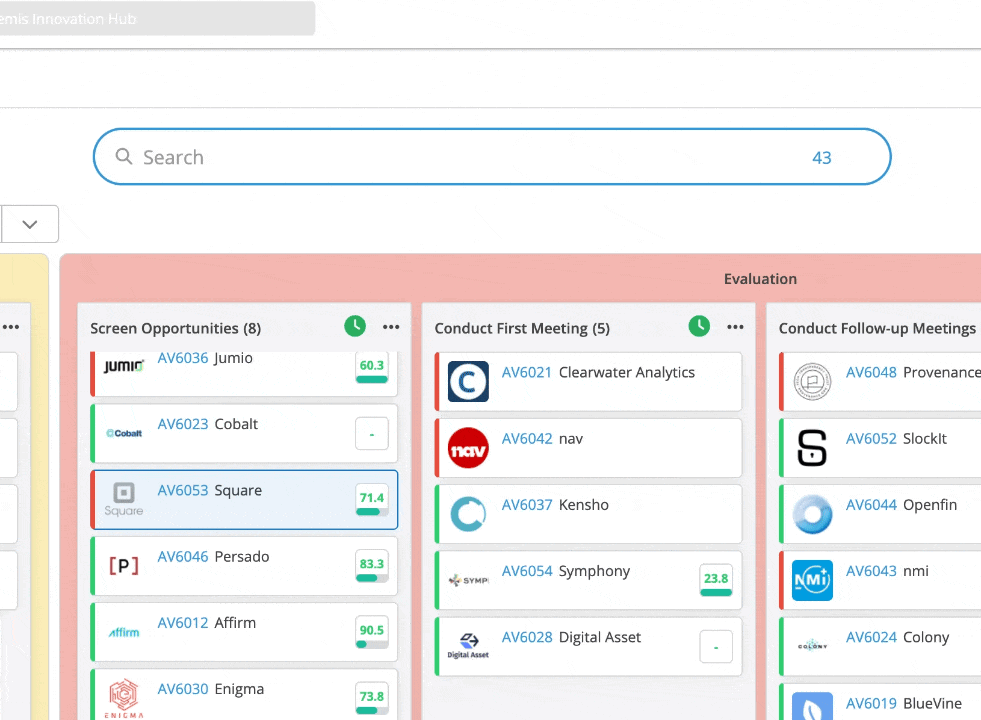
Task: Click the Affirm logo icon
Action: pos(124,632)
